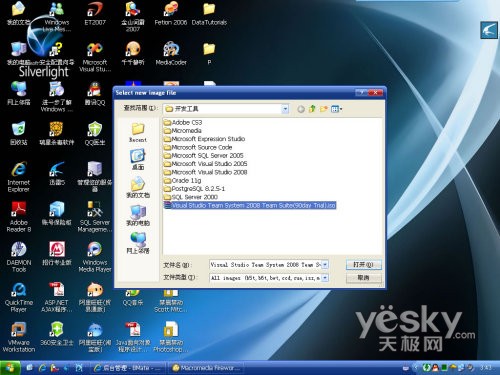
Task: Switch to the BMate browser taskbar button
Action: (x=128, y=368)
